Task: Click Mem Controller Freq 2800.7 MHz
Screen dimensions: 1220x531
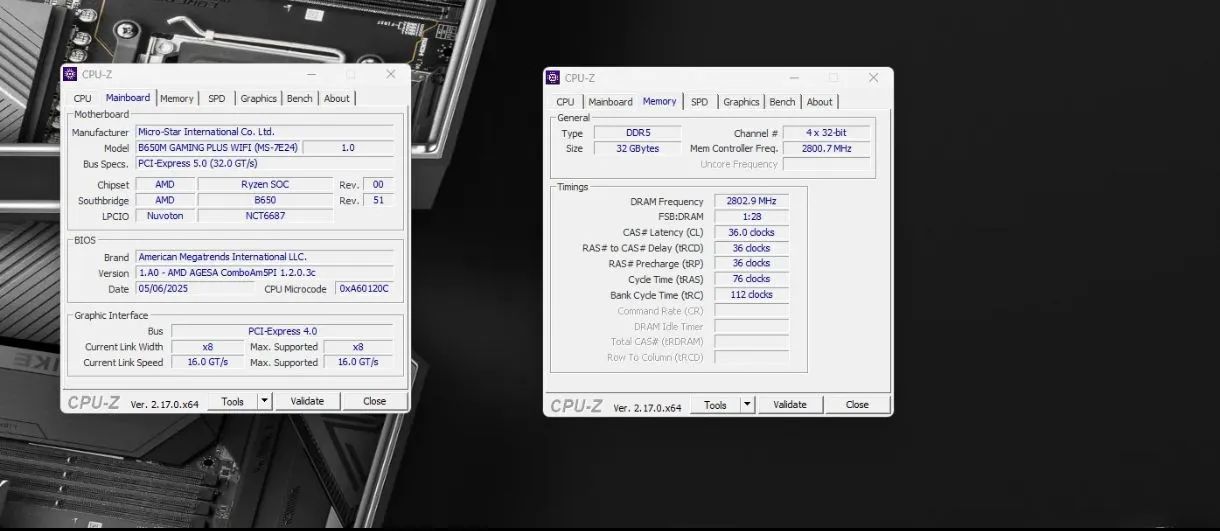Action: (x=826, y=148)
